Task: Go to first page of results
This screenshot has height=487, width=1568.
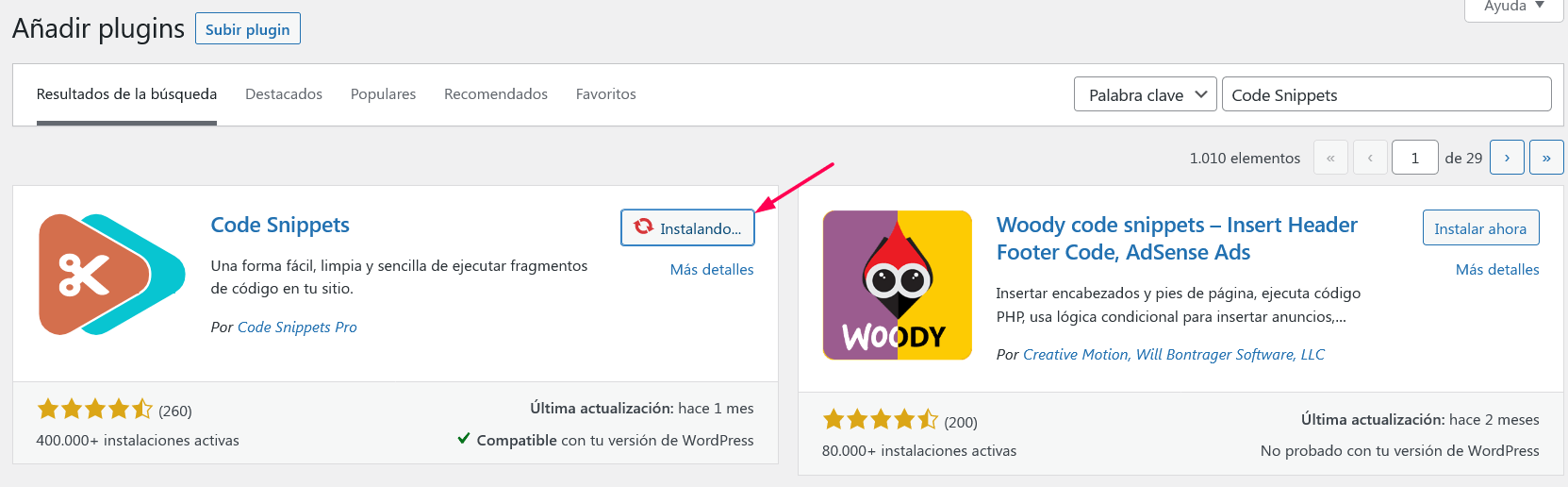Action: coord(1330,158)
